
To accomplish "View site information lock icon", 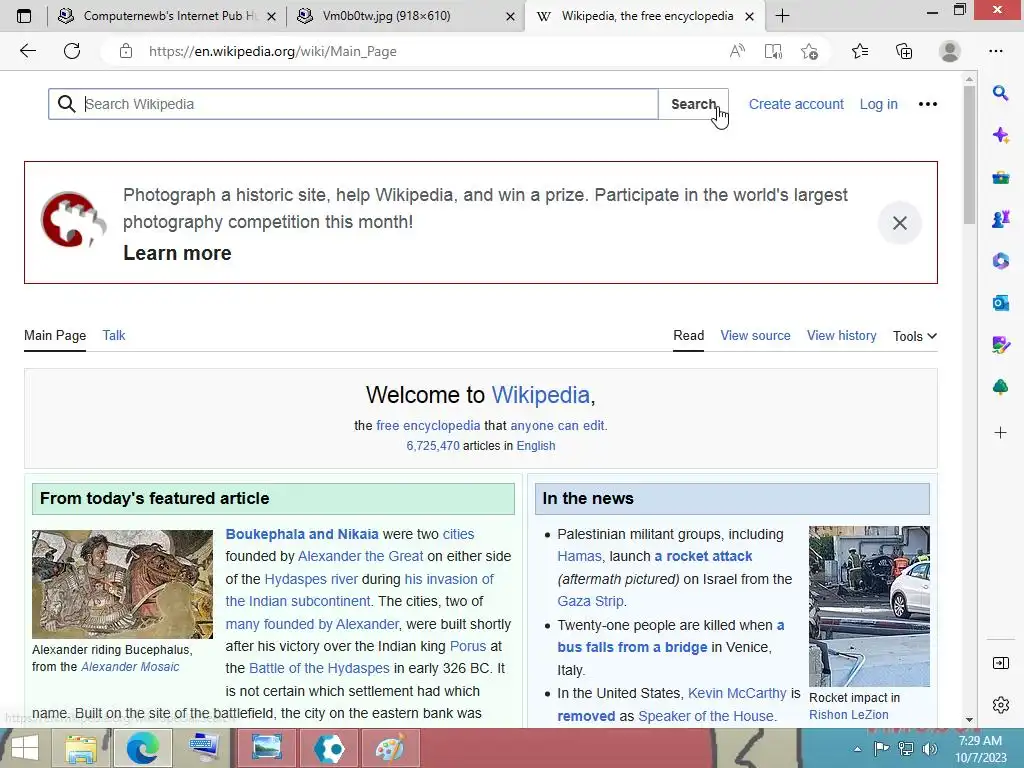I will [126, 51].
